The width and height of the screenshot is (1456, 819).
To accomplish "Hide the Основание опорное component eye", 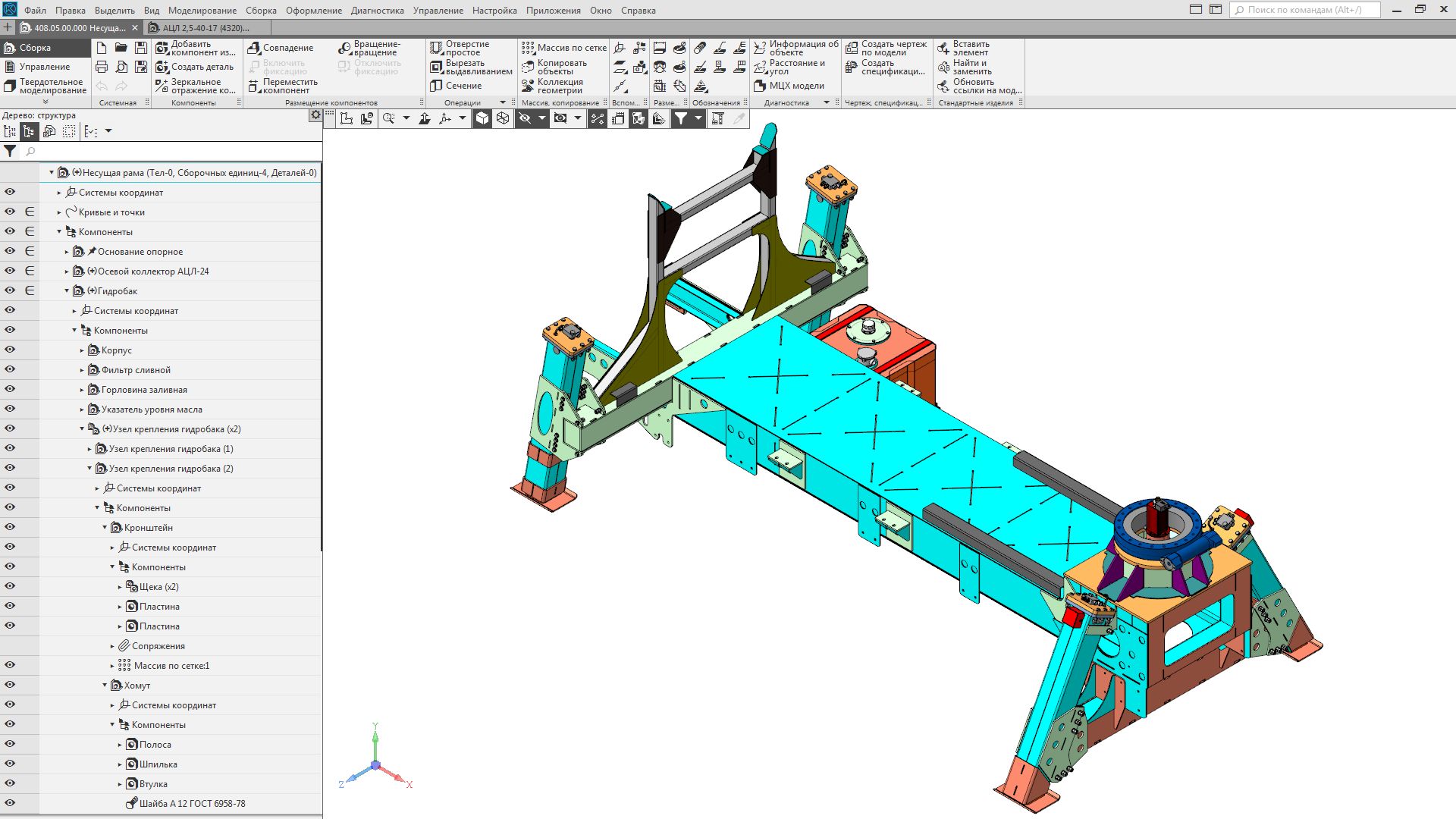I will point(10,251).
